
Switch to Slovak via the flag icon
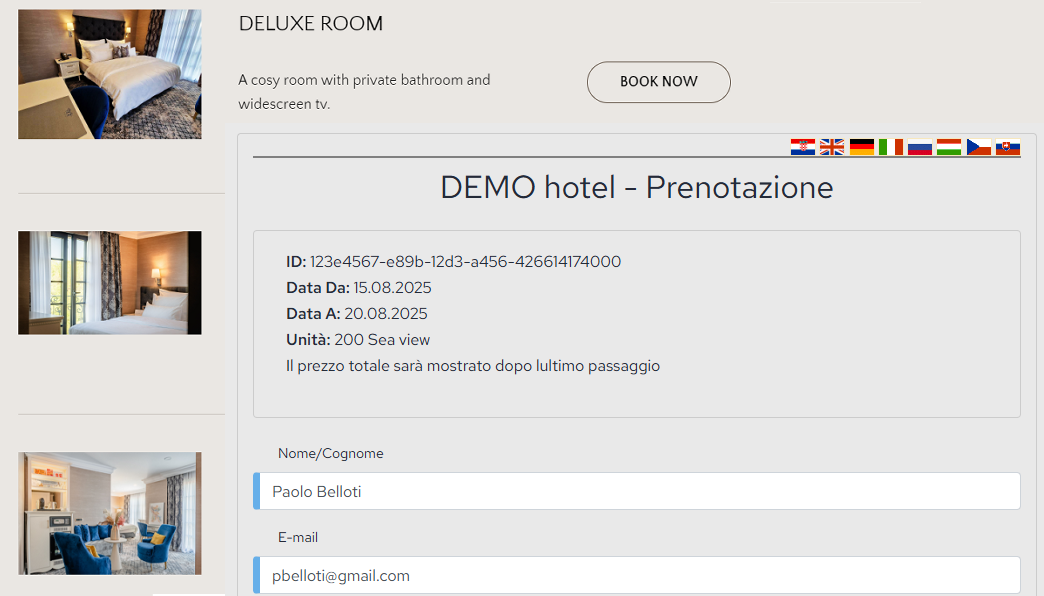tap(1007, 146)
